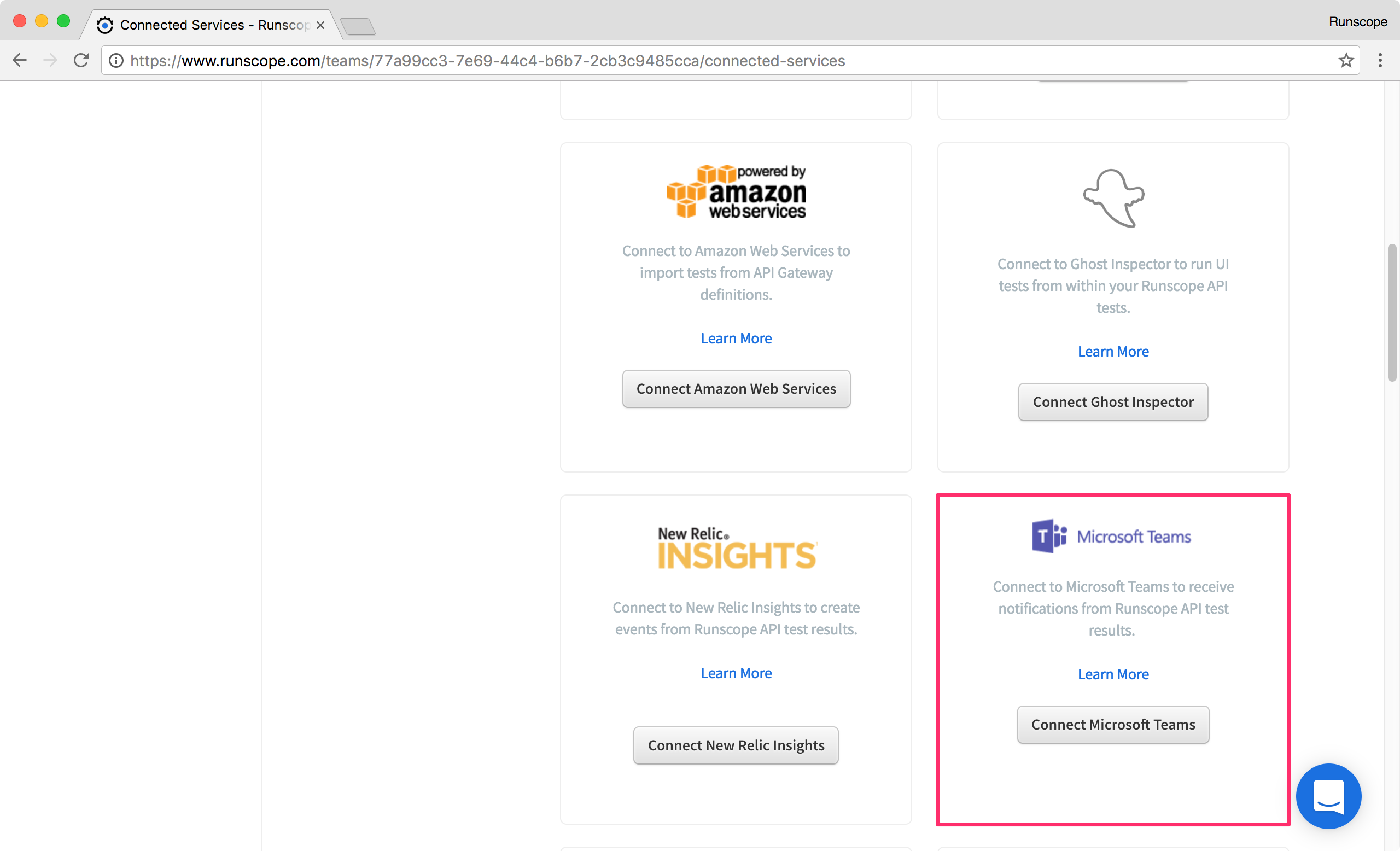Open the blue chat support bubble
This screenshot has width=1400, height=851.
tap(1328, 795)
